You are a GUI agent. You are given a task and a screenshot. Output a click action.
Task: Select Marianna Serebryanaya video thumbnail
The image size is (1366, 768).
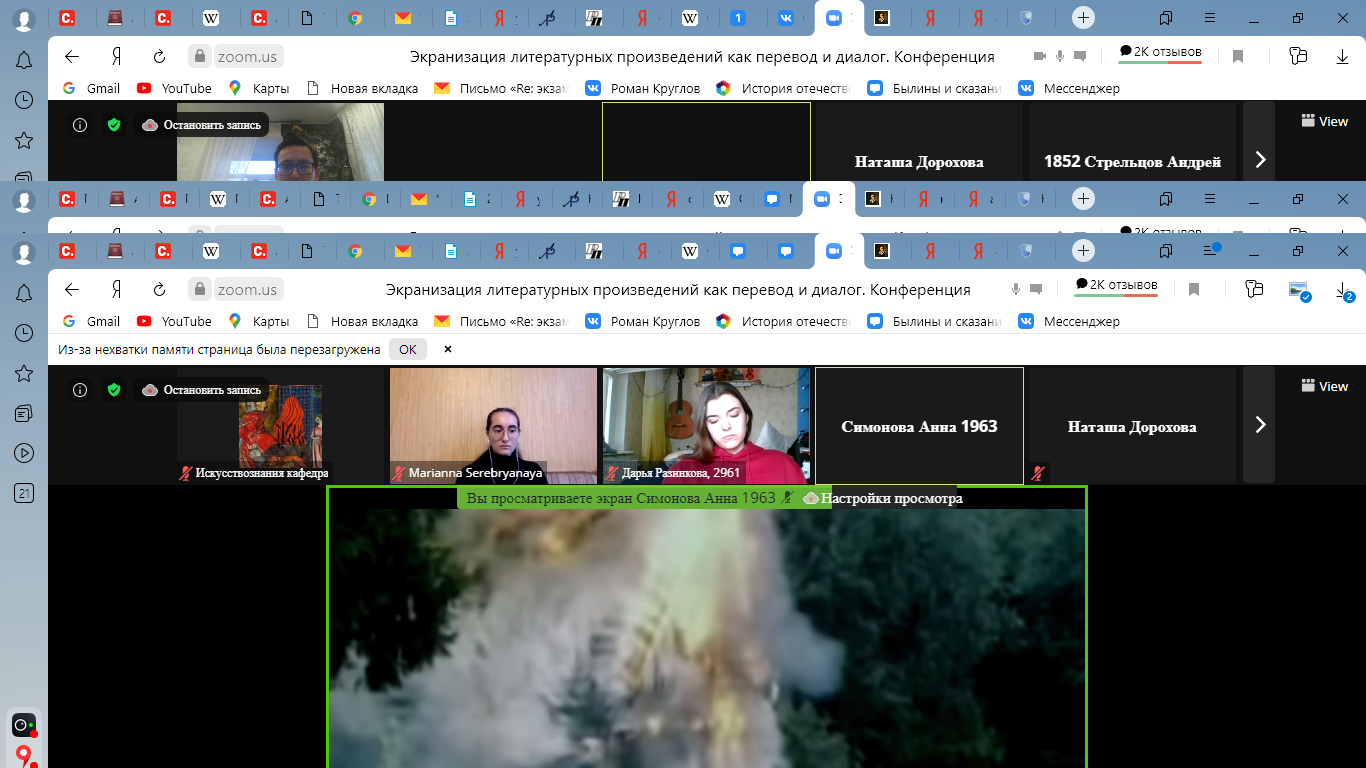[493, 426]
